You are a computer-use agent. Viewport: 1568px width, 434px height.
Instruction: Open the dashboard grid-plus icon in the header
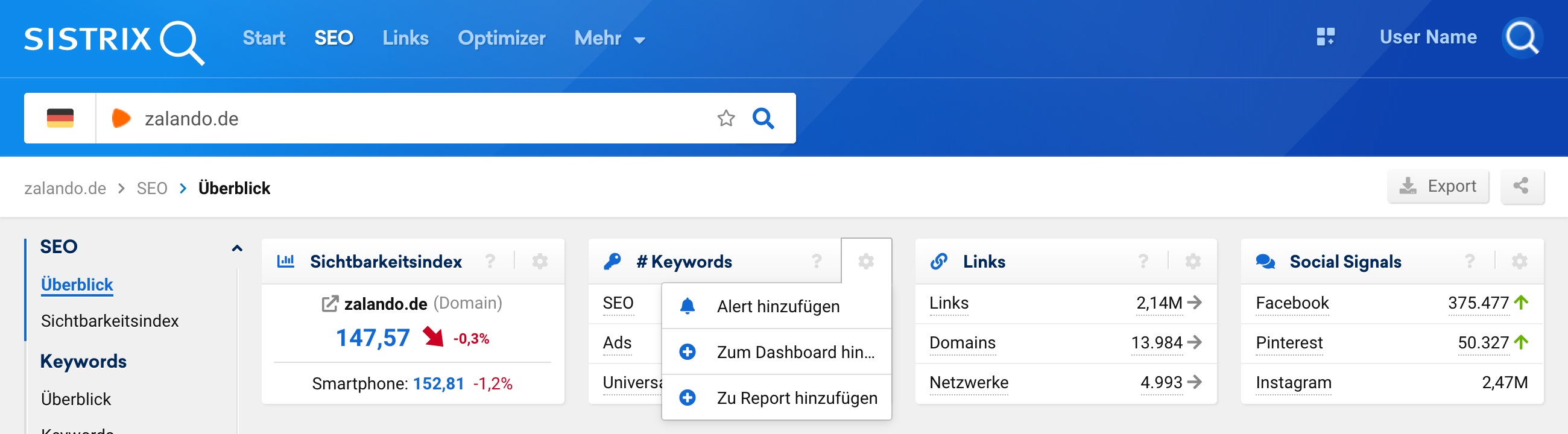point(1325,37)
